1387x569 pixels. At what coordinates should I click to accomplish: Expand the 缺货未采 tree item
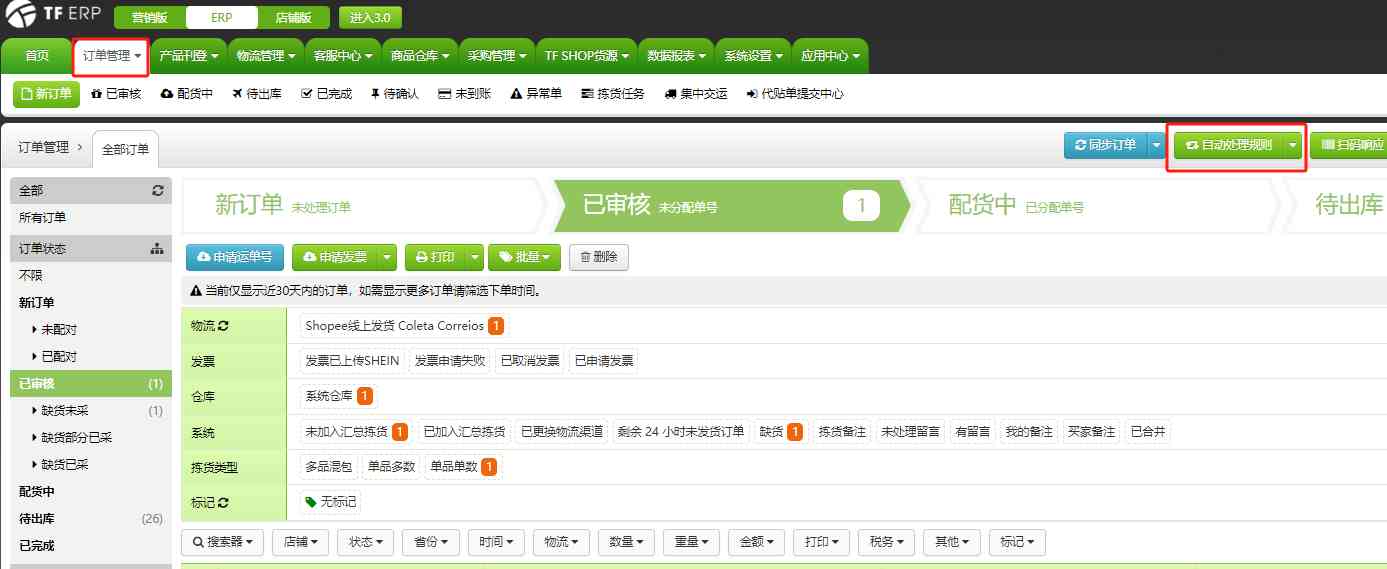[x=36, y=411]
